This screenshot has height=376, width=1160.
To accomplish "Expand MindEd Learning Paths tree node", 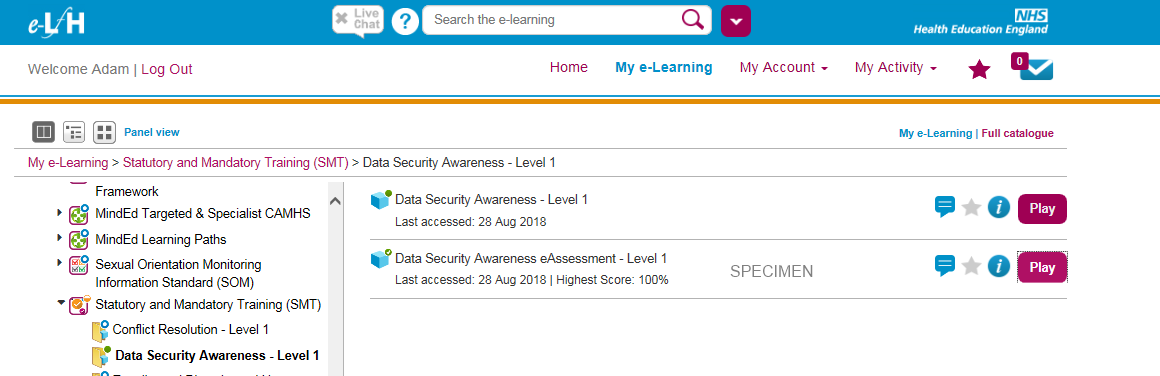I will click(60, 239).
